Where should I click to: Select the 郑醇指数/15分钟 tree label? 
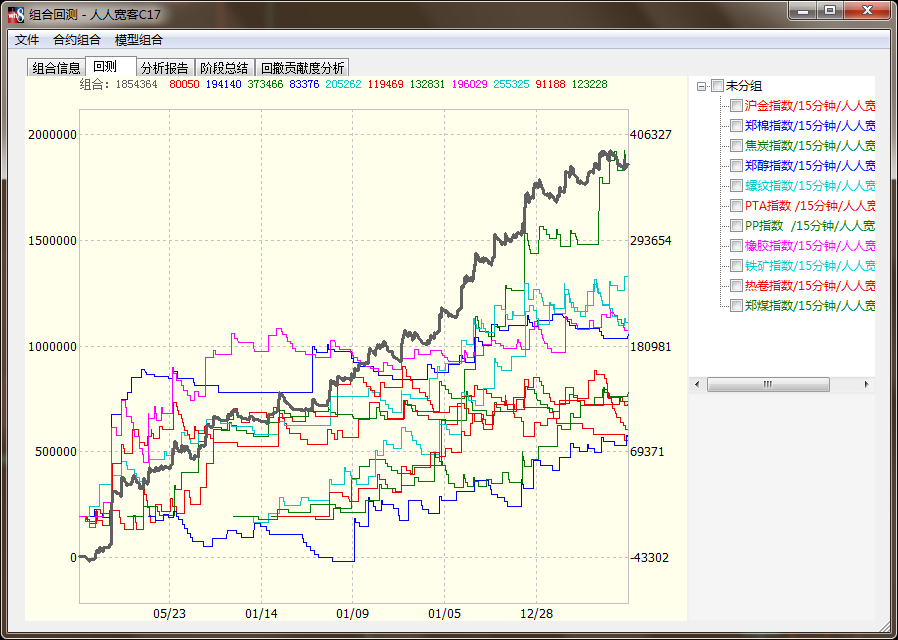coord(810,165)
